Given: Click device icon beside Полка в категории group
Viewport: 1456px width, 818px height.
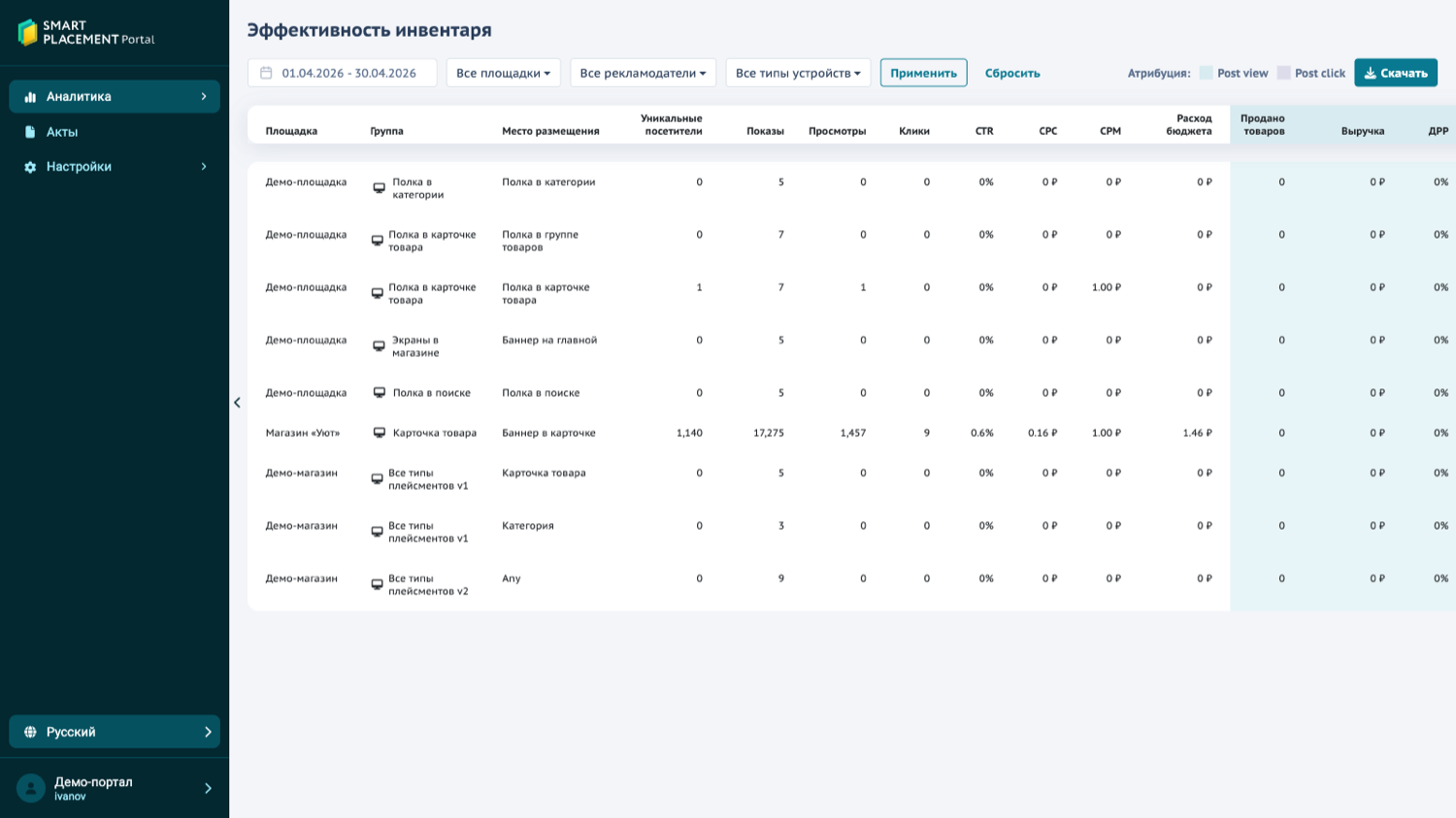Looking at the screenshot, I should (x=380, y=188).
